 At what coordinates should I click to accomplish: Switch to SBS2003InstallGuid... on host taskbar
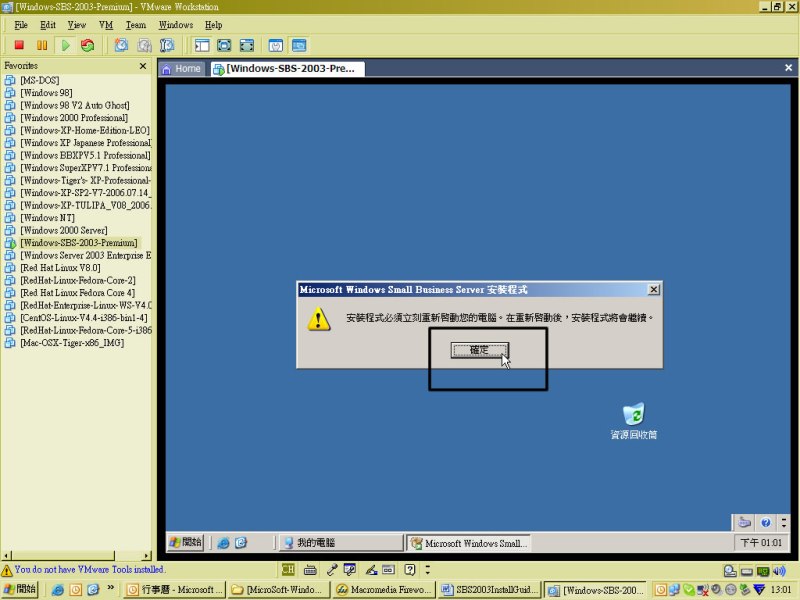pos(489,590)
